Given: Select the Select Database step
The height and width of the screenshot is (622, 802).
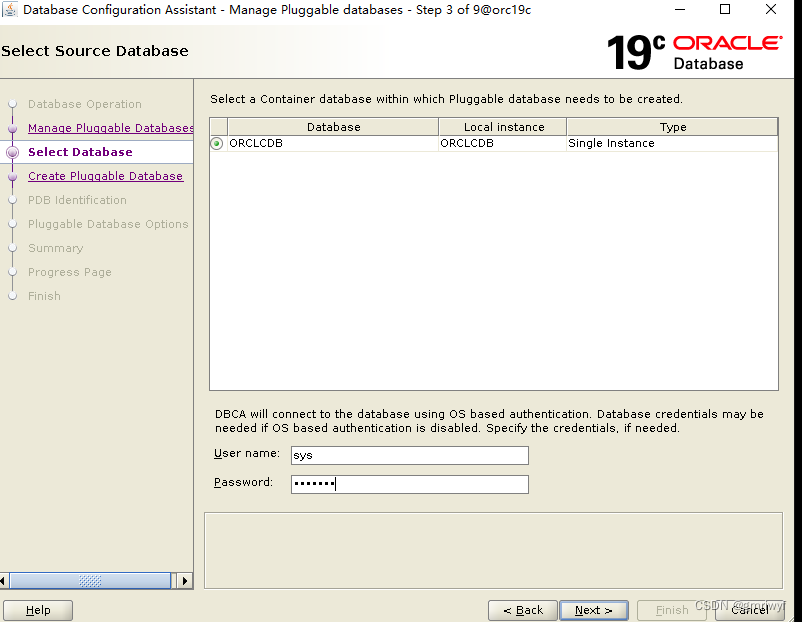Looking at the screenshot, I should [x=80, y=152].
